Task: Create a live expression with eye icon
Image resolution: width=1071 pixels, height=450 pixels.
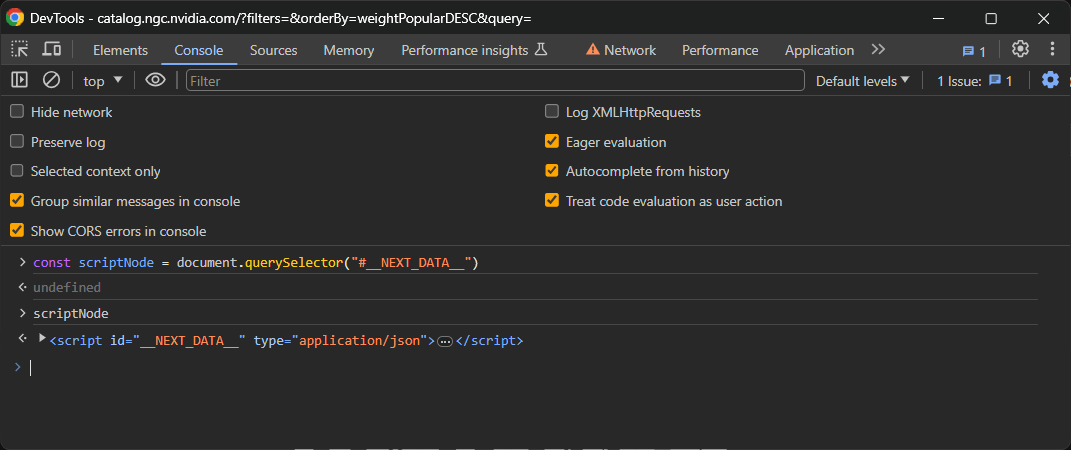Action: (x=155, y=80)
